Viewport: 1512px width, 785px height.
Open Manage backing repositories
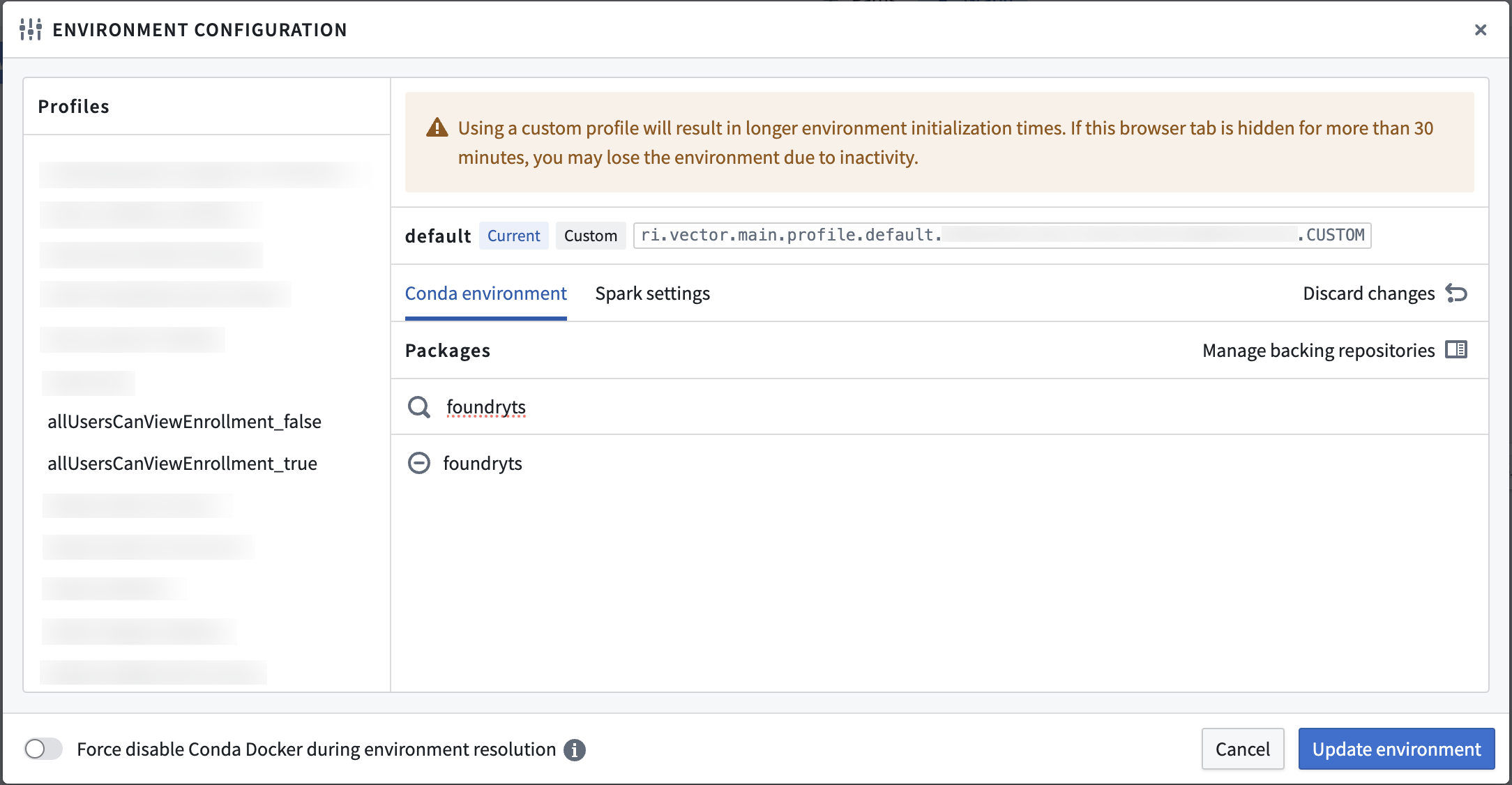1319,350
